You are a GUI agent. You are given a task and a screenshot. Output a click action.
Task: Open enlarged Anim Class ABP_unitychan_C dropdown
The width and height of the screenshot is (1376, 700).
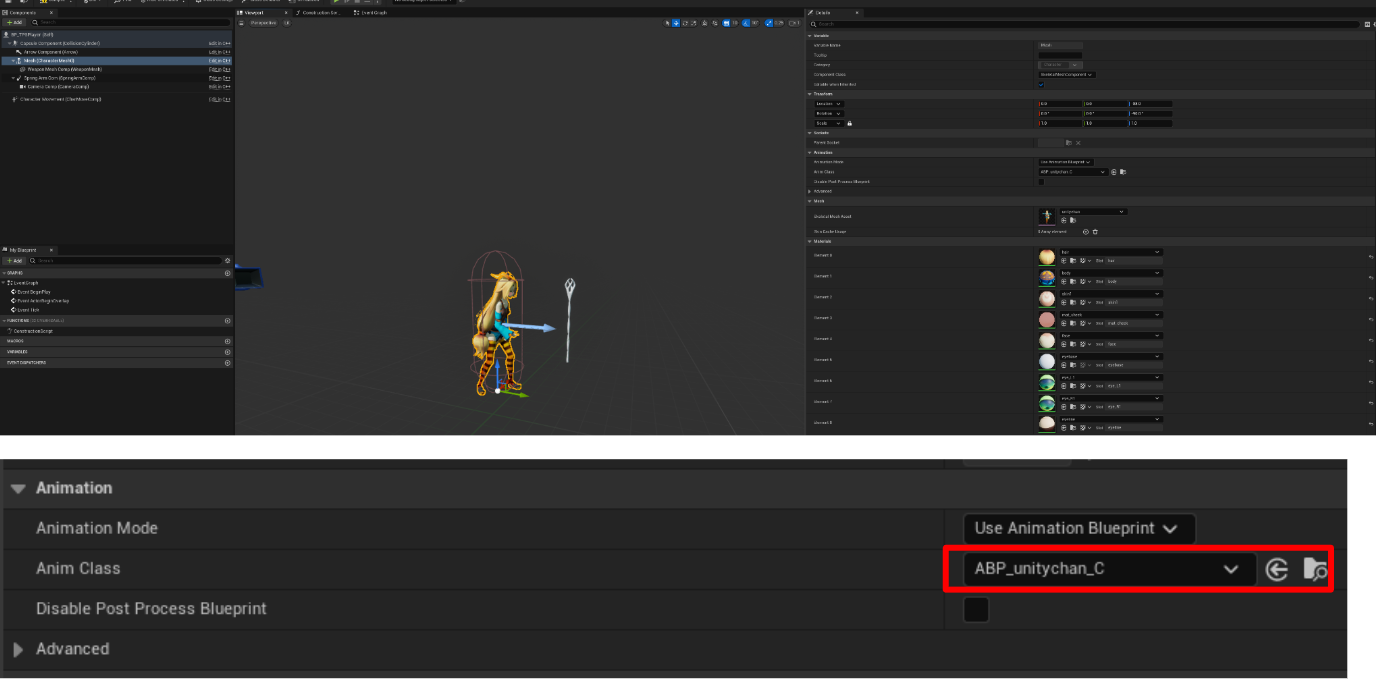(1110, 569)
